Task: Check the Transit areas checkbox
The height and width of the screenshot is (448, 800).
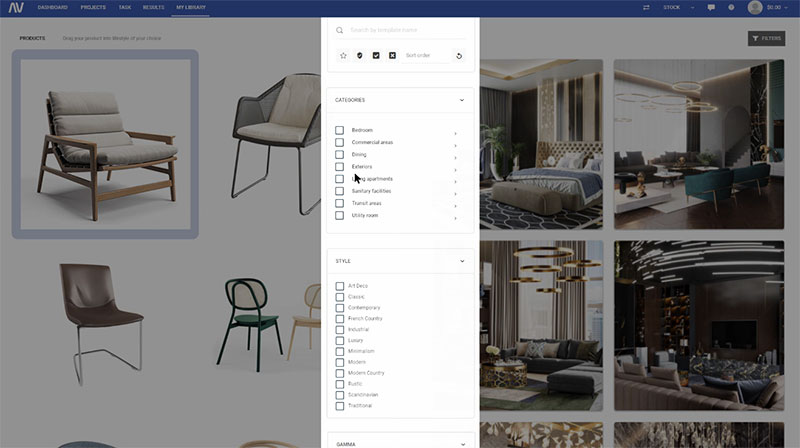Action: [x=339, y=204]
